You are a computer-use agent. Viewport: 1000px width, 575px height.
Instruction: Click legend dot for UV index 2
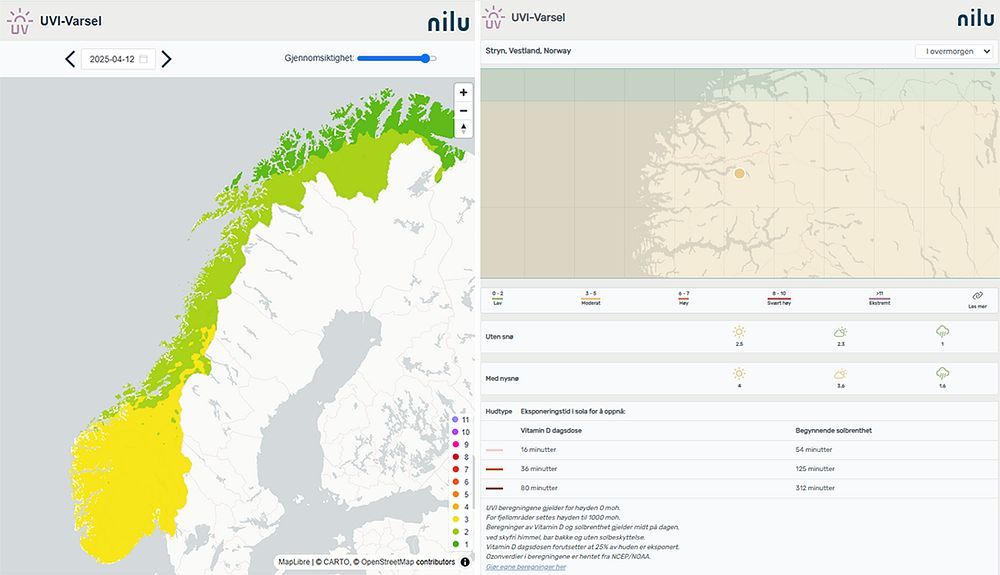[455, 532]
